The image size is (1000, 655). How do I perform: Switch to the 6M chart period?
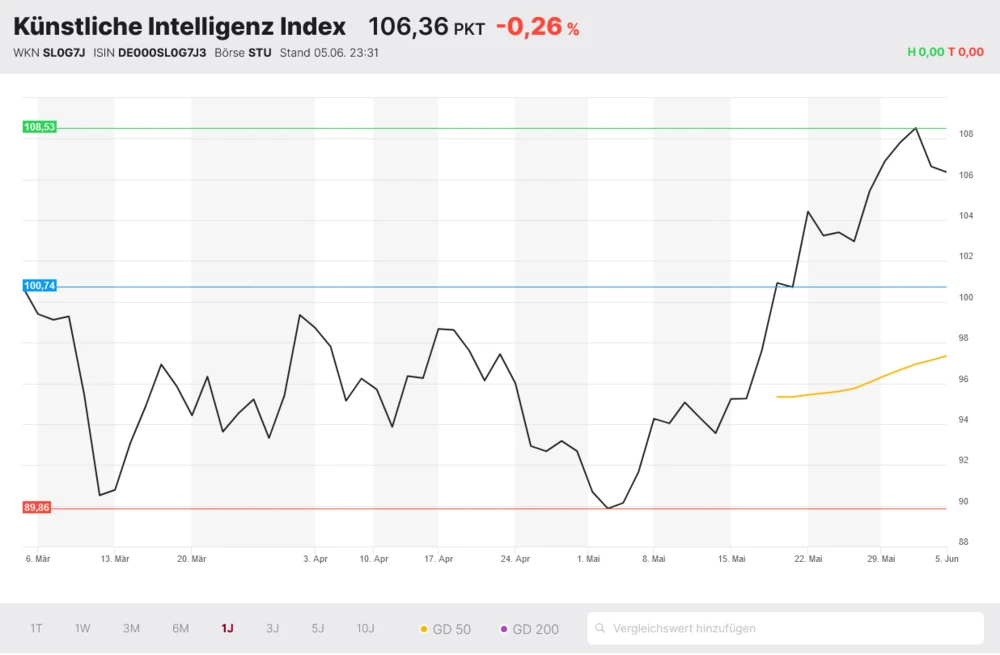pos(180,628)
